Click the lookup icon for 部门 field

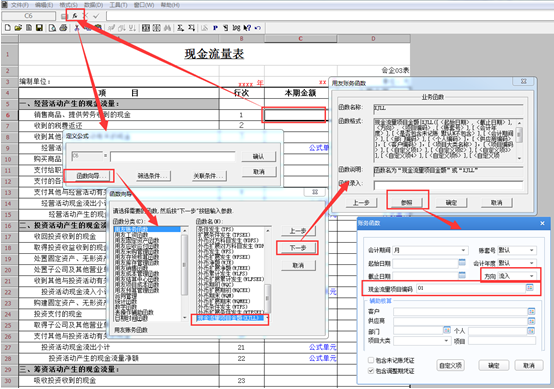tap(447, 330)
